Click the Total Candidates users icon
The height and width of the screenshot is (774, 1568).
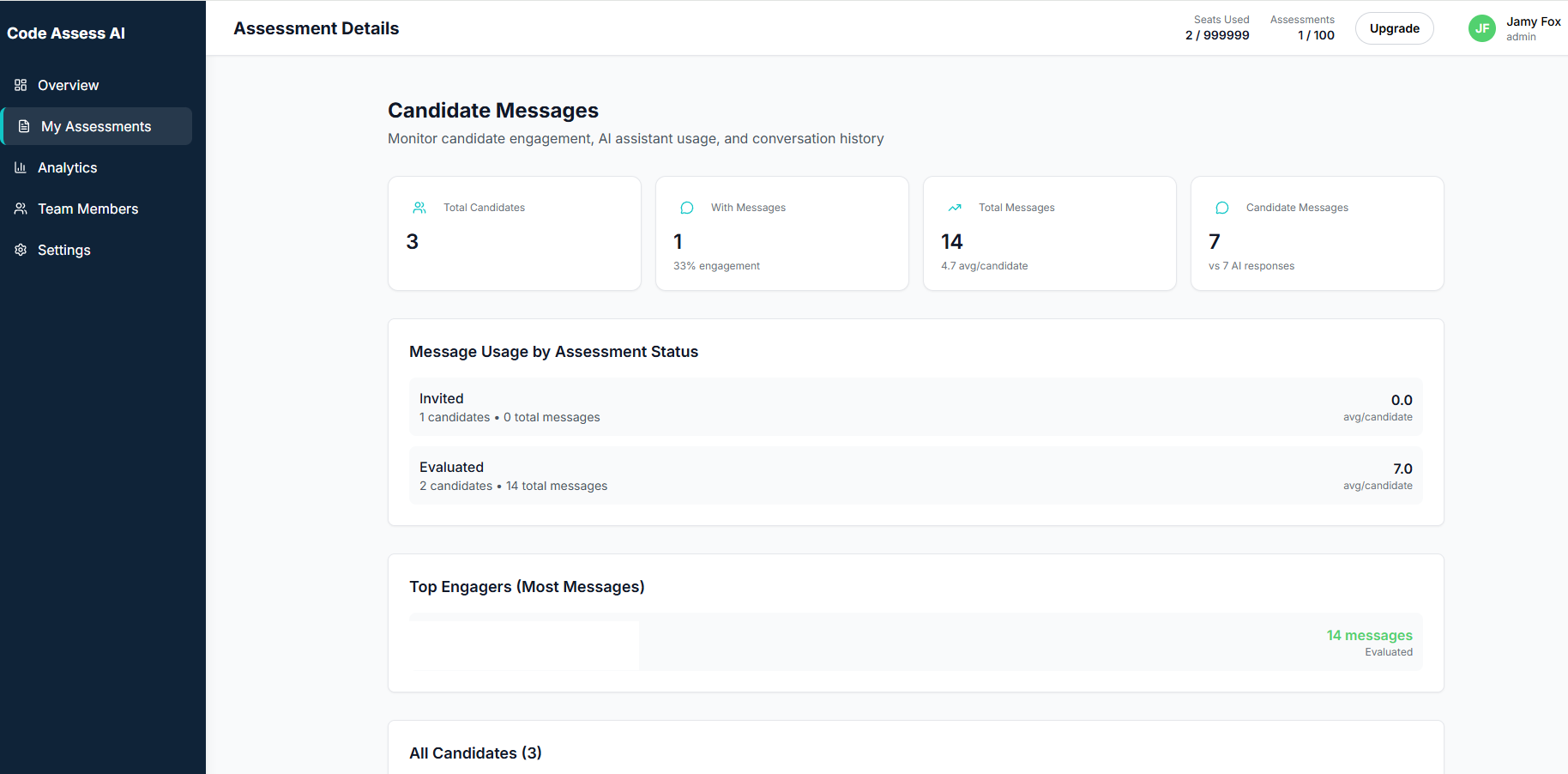tap(419, 208)
